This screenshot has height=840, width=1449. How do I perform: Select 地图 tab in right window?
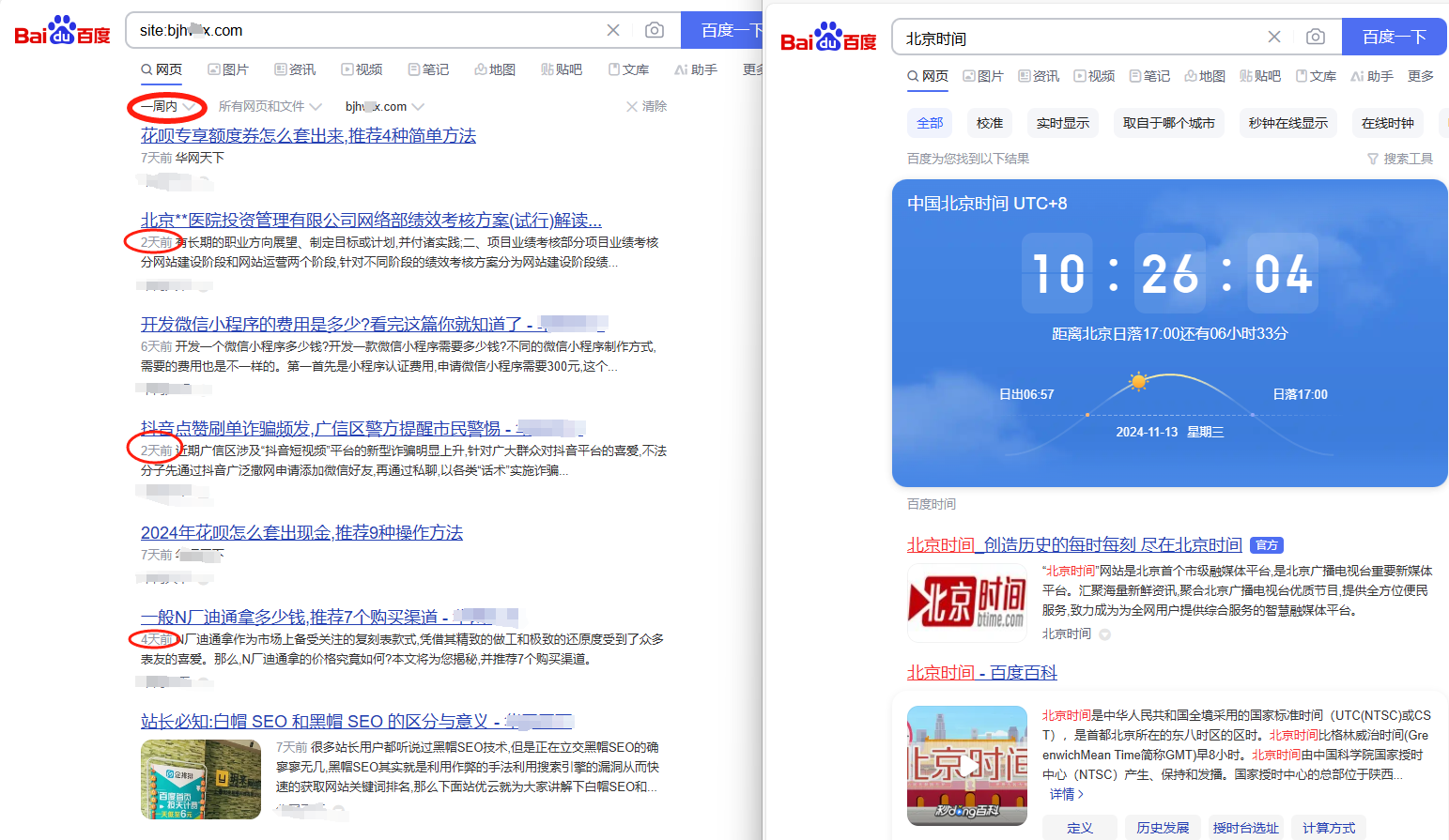click(1205, 76)
